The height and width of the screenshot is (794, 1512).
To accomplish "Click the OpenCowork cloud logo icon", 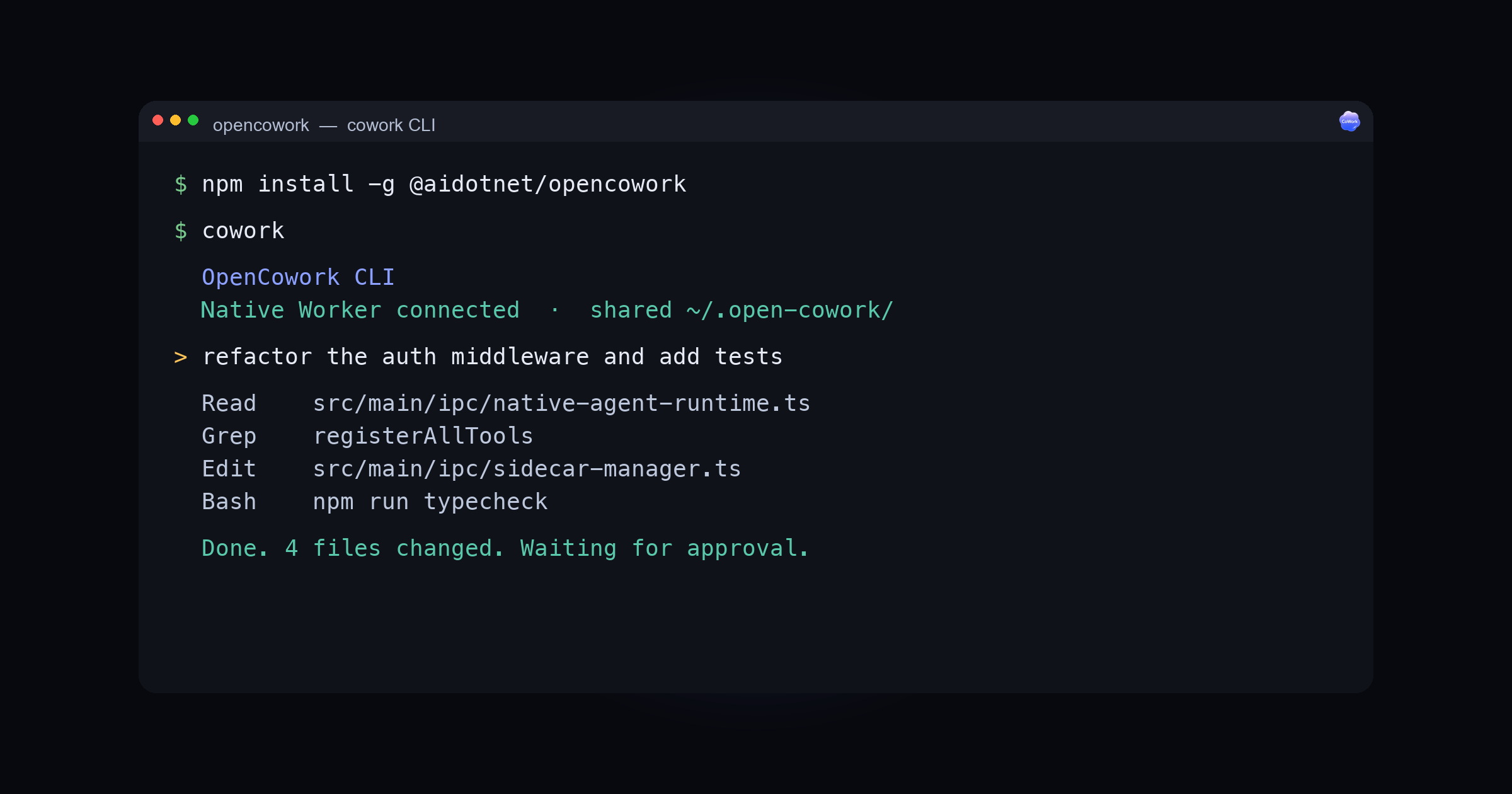I will click(x=1349, y=121).
